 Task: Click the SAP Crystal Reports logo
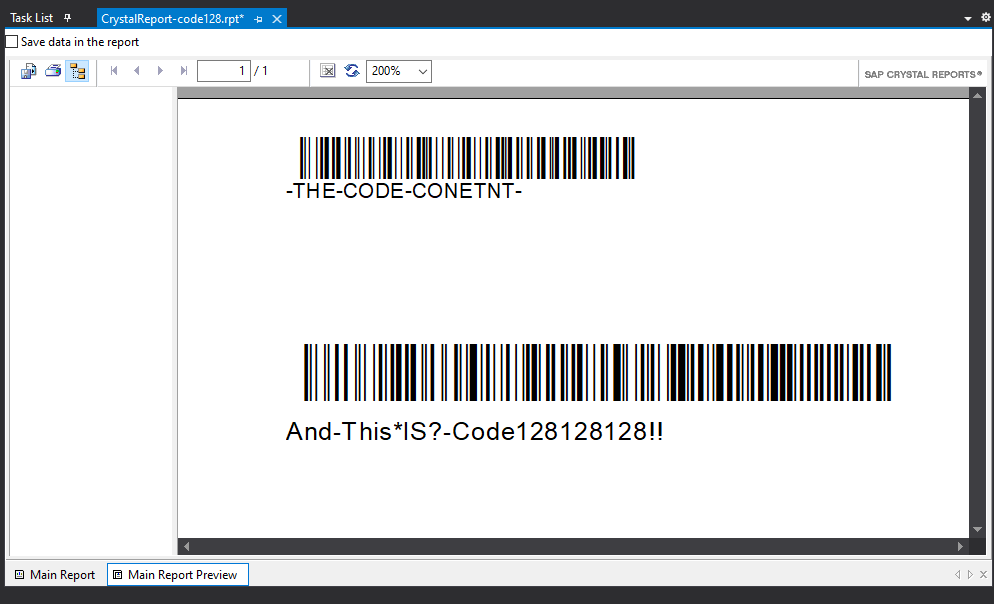(x=924, y=74)
